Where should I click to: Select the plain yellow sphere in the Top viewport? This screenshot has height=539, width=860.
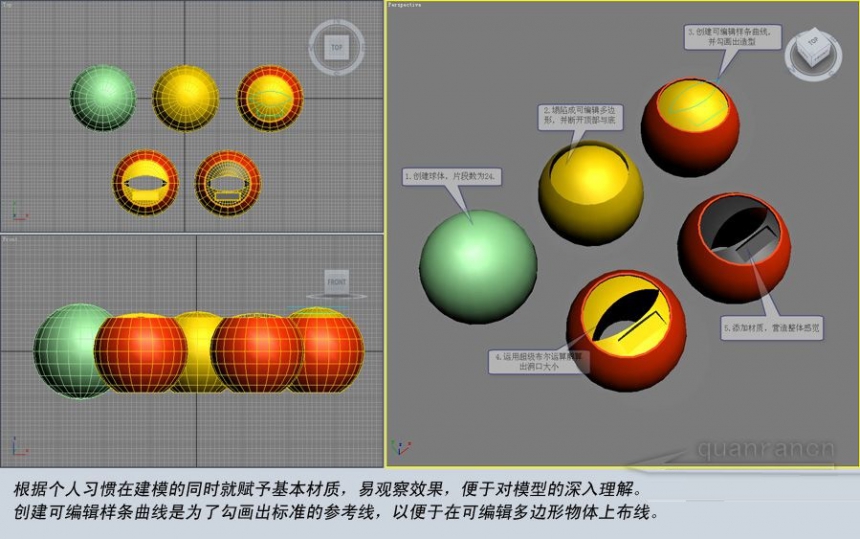point(185,99)
